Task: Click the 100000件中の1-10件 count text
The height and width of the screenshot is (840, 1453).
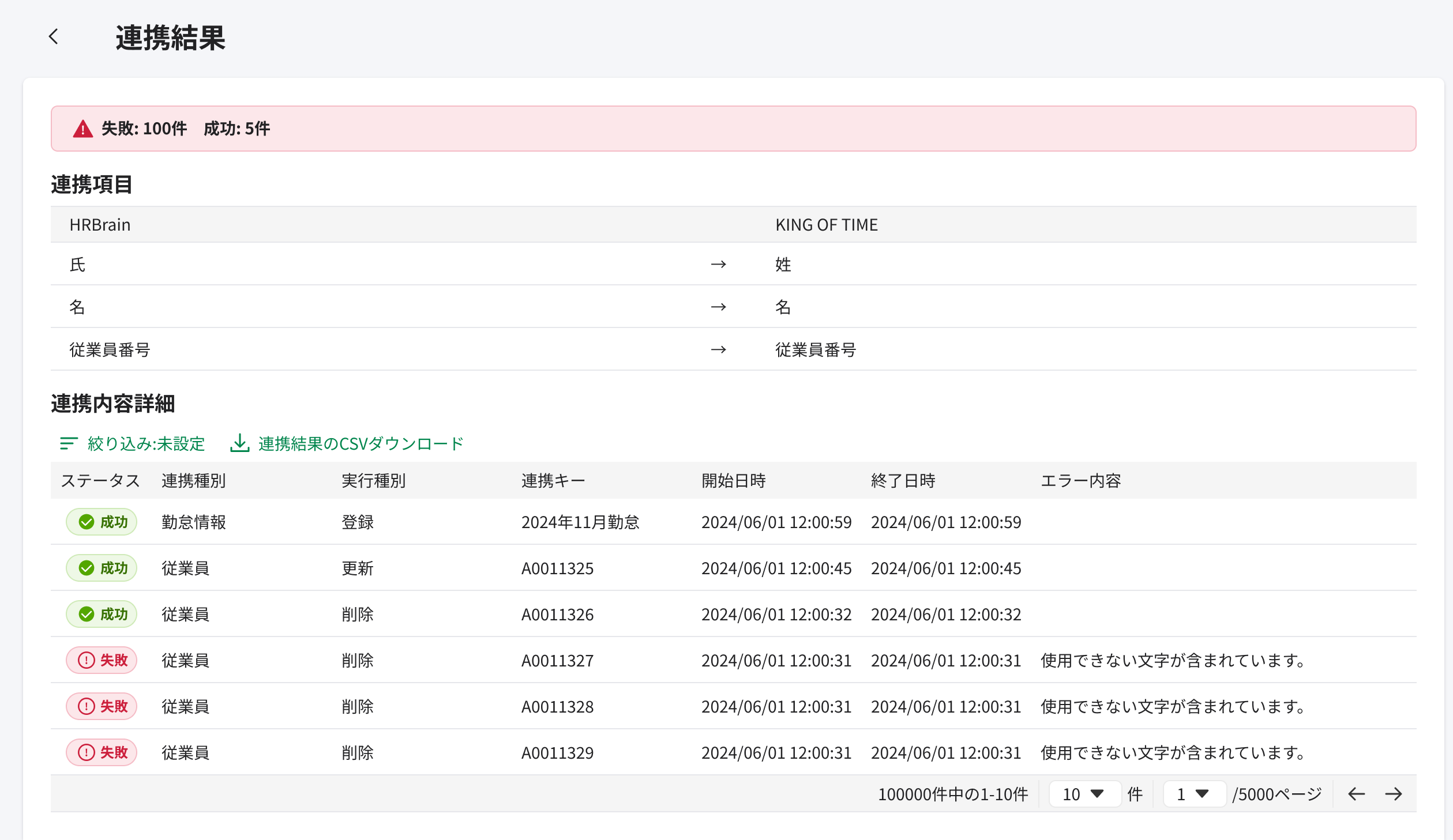Action: click(953, 794)
